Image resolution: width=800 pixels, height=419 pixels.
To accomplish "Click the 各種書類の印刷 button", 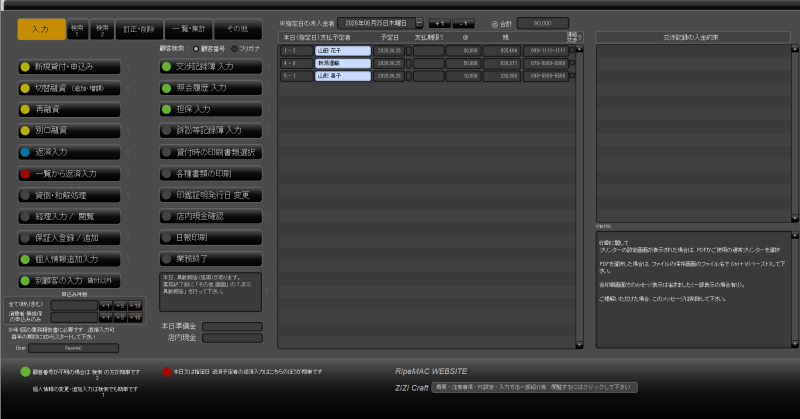I will (x=211, y=174).
